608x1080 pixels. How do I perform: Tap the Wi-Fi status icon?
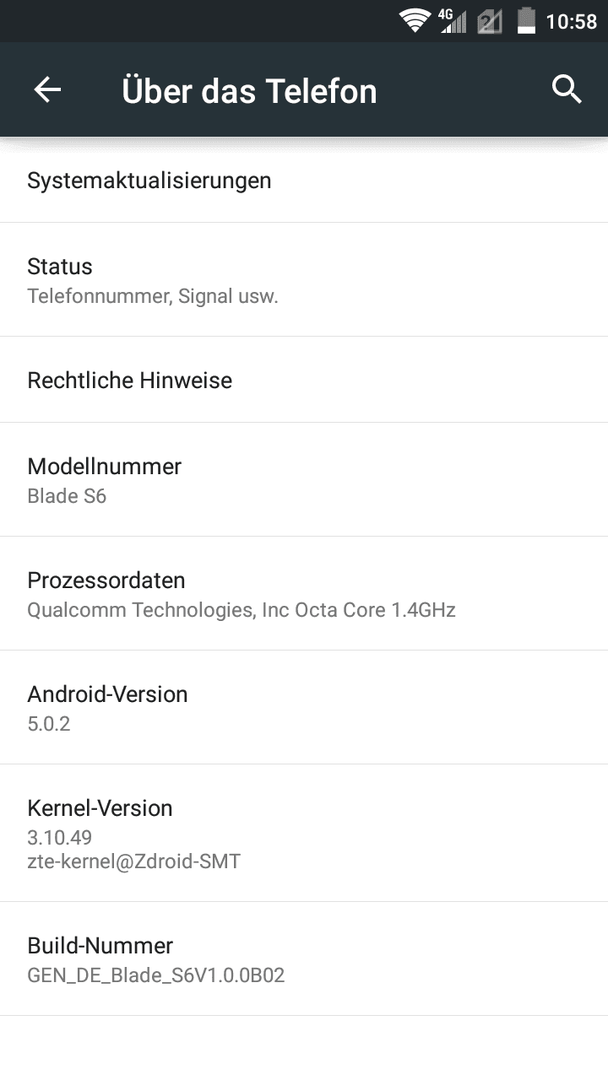click(x=415, y=21)
